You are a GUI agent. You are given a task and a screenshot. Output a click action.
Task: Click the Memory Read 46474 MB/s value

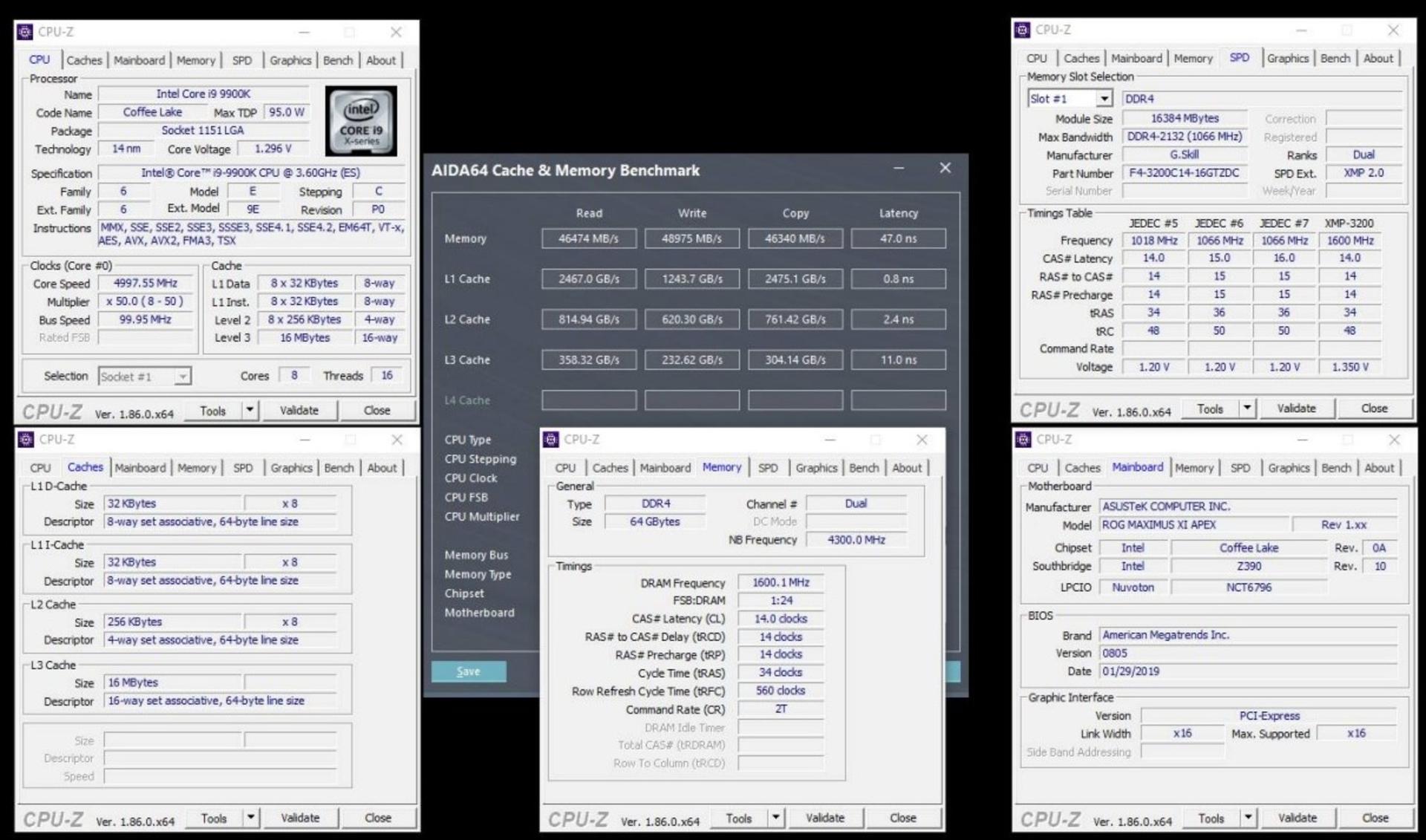point(589,238)
